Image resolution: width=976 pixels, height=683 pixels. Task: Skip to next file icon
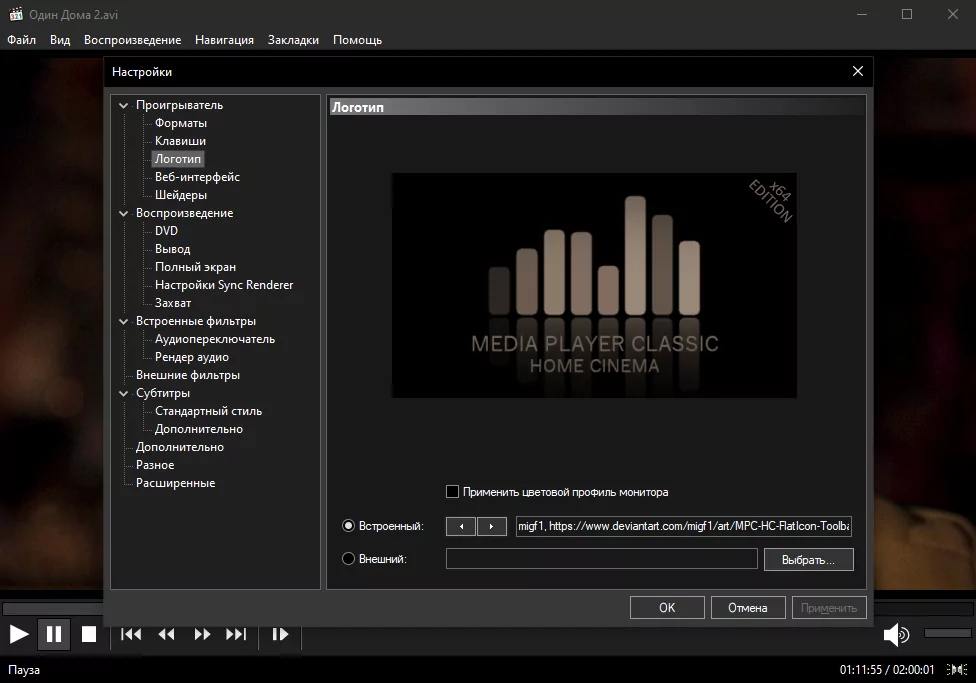point(236,634)
